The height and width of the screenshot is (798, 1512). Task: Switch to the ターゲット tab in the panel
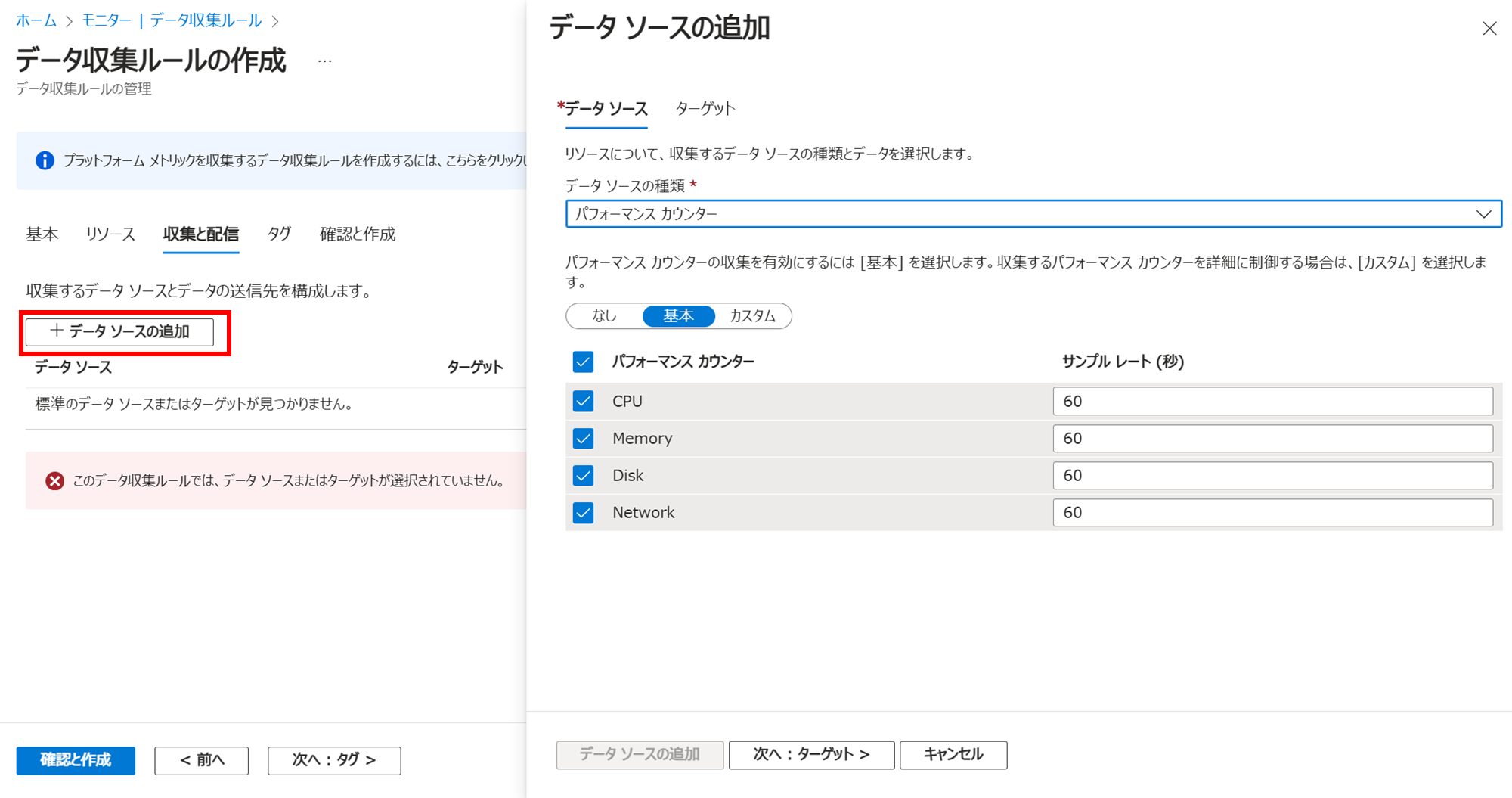(705, 109)
